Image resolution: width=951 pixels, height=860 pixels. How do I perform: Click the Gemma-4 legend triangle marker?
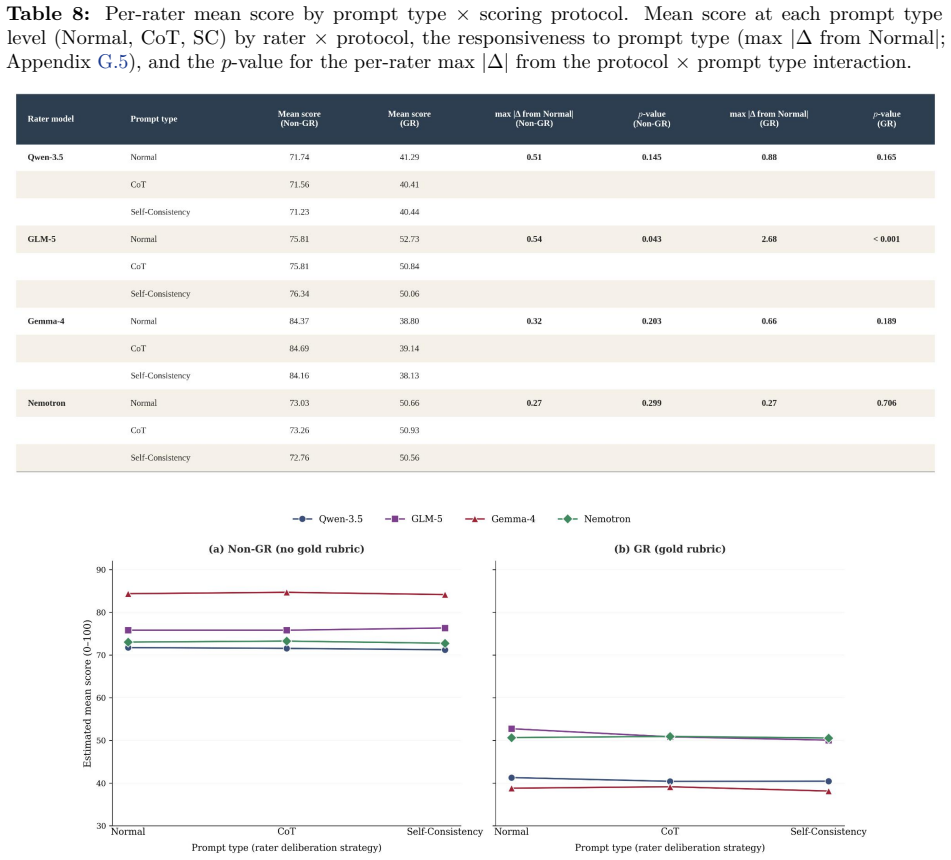point(475,519)
